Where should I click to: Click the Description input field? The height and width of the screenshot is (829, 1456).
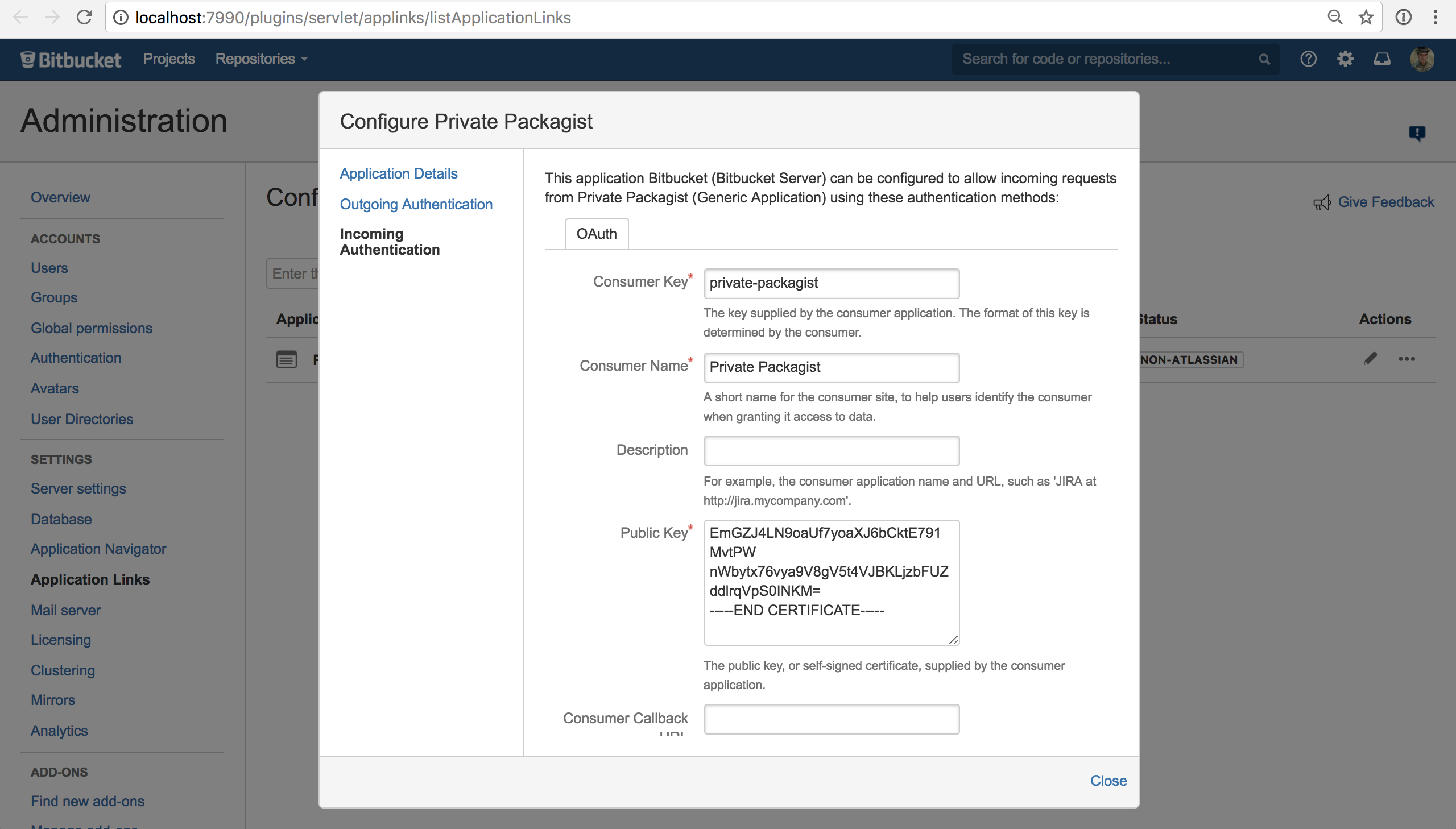(831, 450)
